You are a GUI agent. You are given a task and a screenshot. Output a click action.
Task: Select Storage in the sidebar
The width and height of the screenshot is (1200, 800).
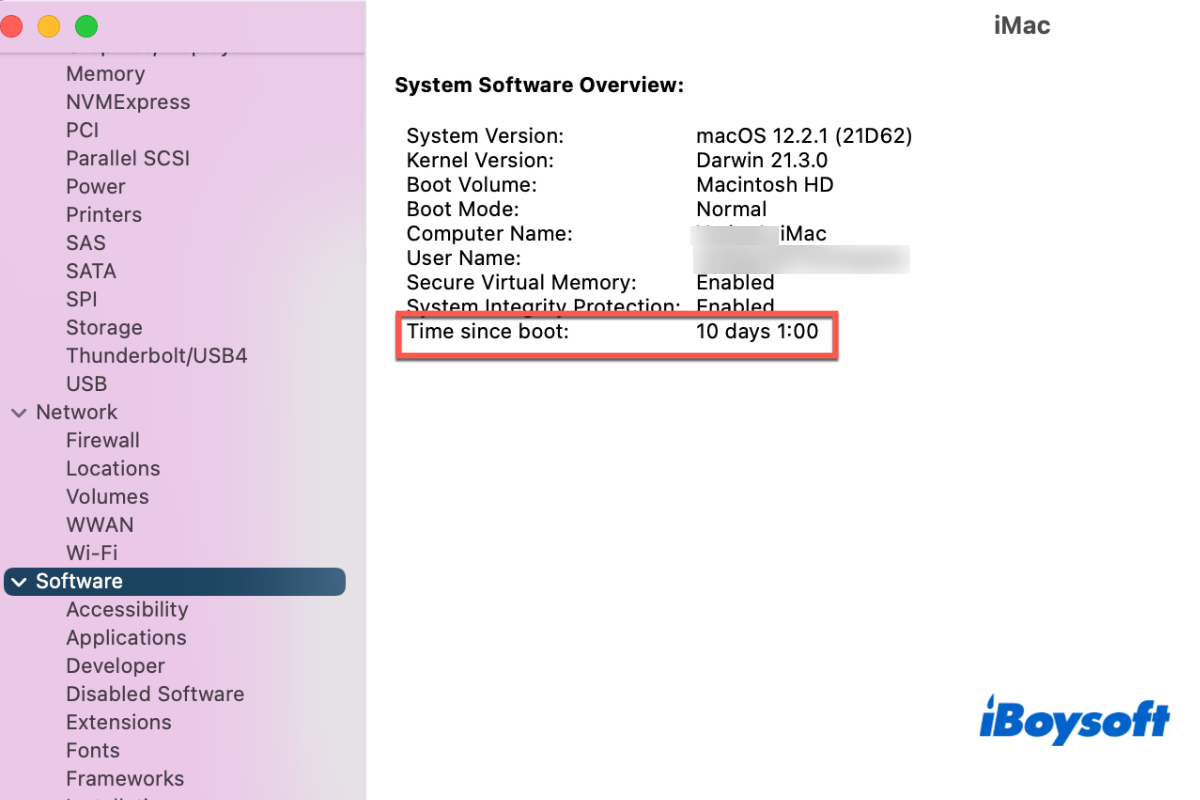pyautogui.click(x=104, y=327)
